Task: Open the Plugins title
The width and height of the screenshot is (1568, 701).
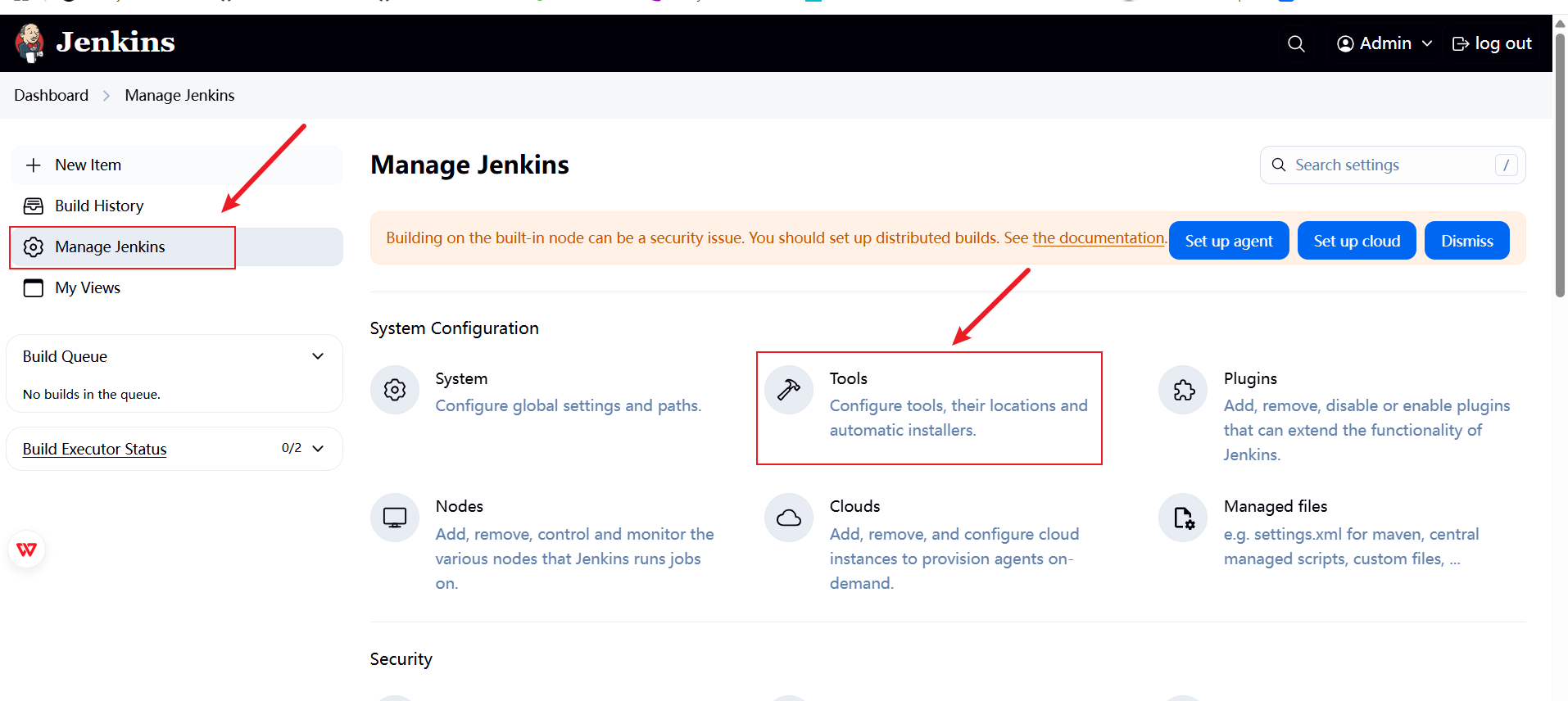Action: (1250, 378)
